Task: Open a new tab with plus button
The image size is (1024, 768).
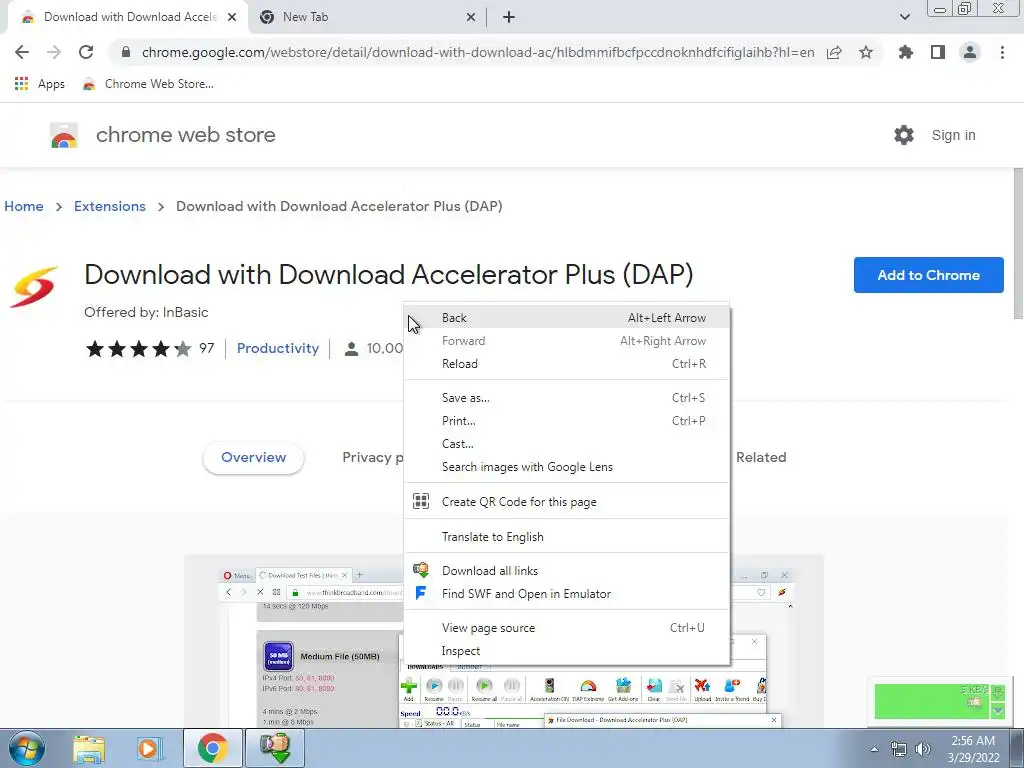Action: [509, 18]
